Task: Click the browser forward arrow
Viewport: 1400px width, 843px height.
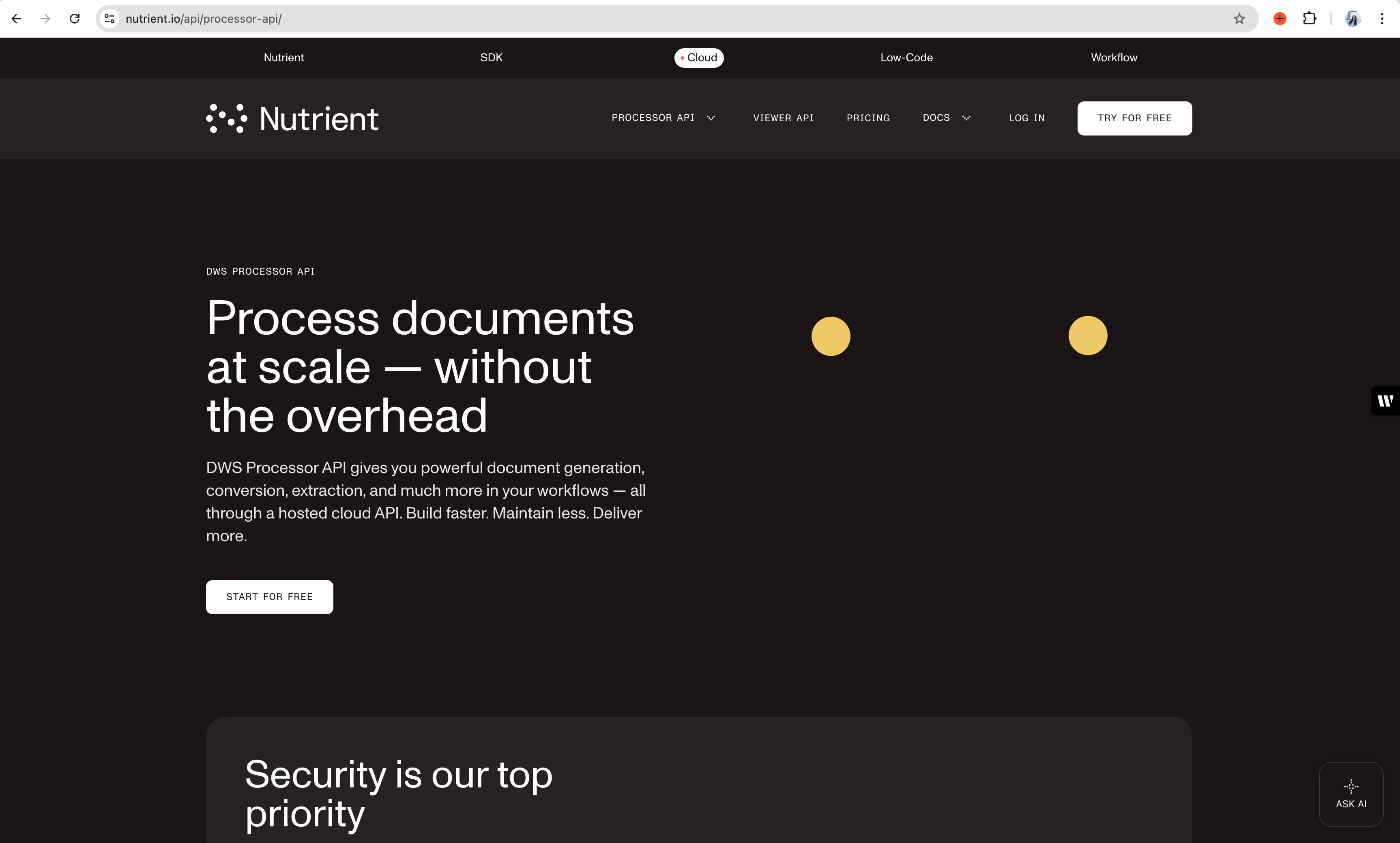Action: 45,19
